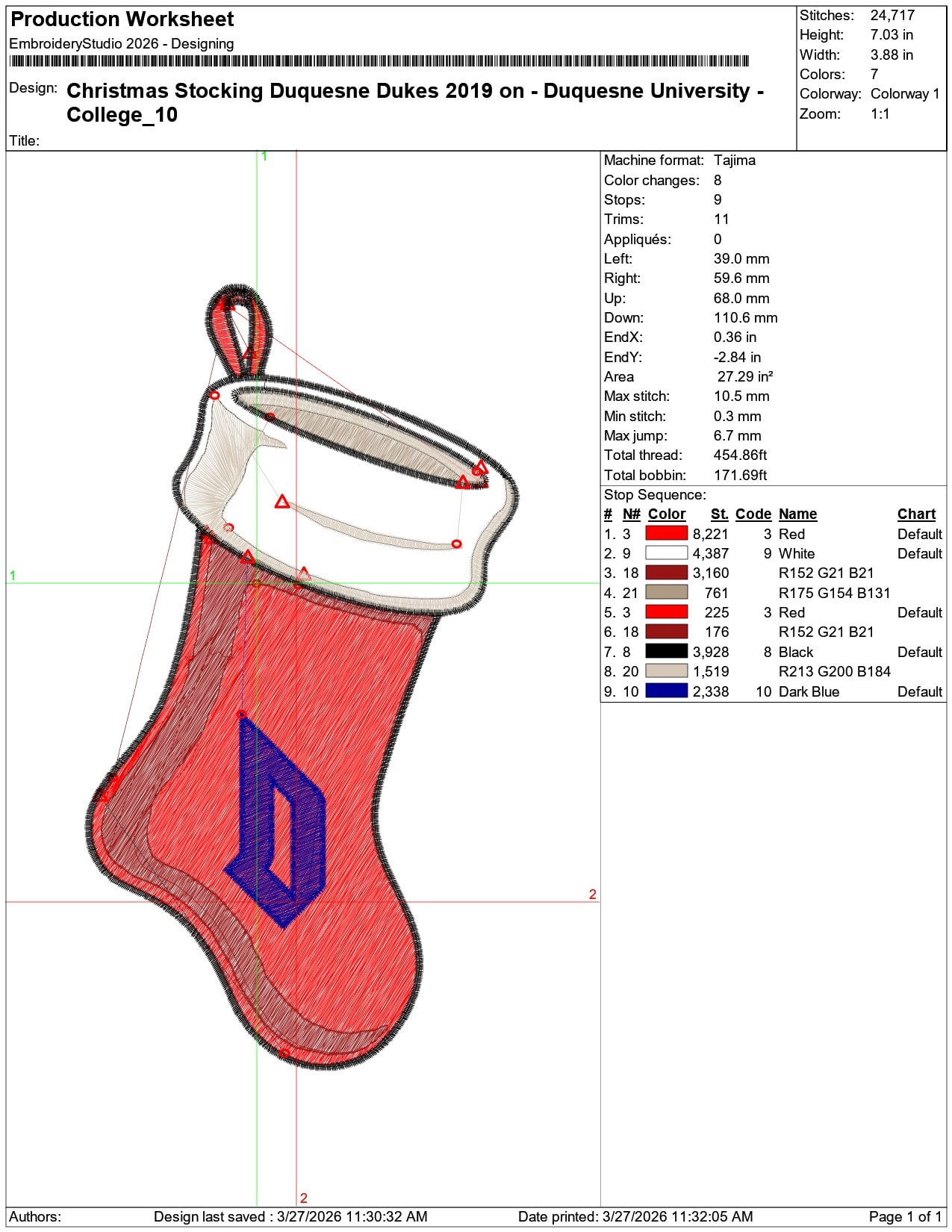Viewport: 952px width, 1232px height.
Task: Click the red swatch in row 5
Action: click(x=666, y=612)
